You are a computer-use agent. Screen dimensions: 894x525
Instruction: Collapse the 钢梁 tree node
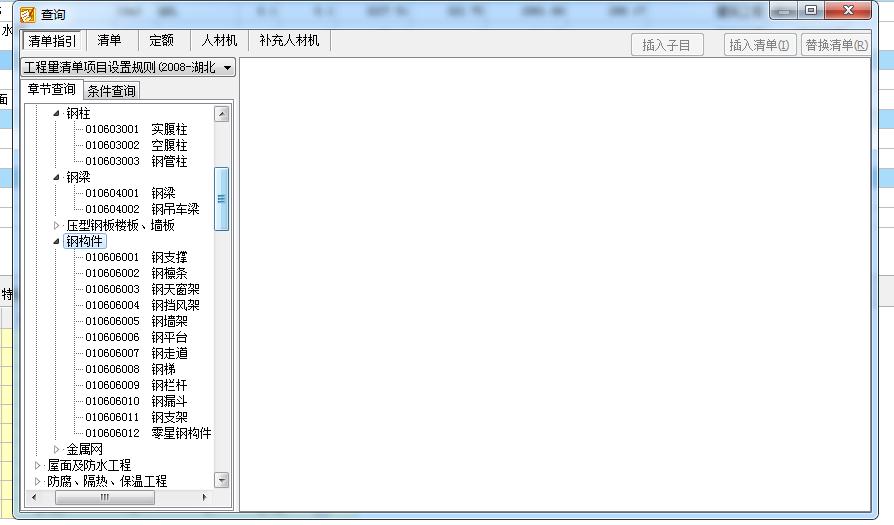tap(56, 177)
